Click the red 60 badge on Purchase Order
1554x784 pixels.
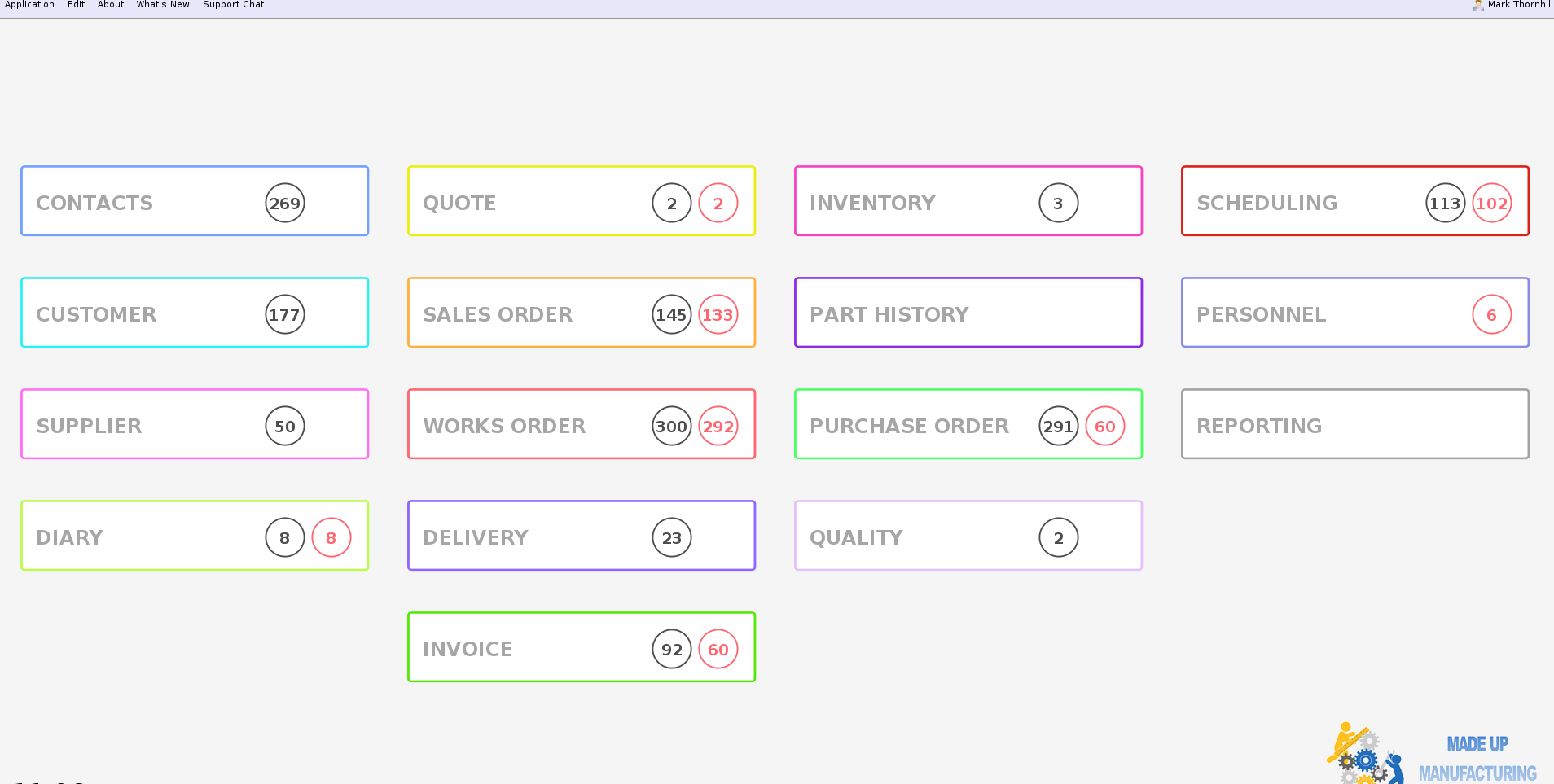tap(1104, 427)
